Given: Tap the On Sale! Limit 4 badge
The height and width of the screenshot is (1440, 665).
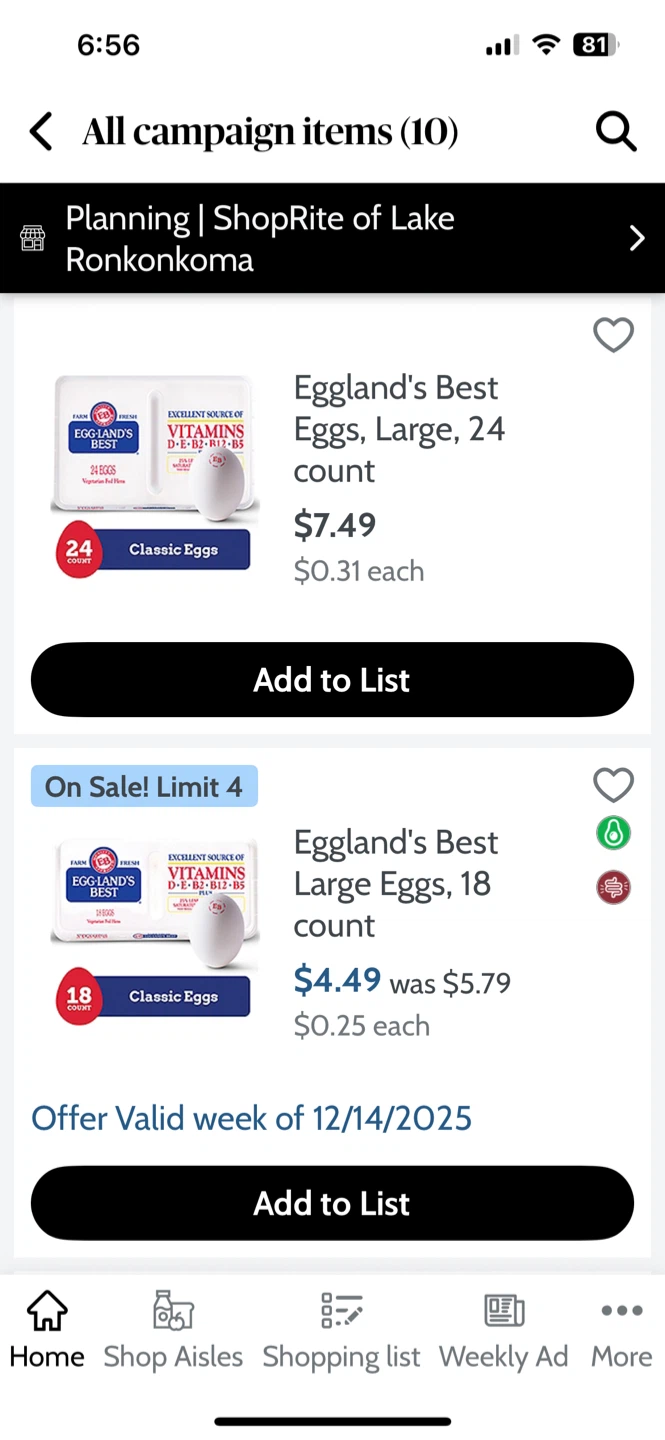Looking at the screenshot, I should (144, 786).
